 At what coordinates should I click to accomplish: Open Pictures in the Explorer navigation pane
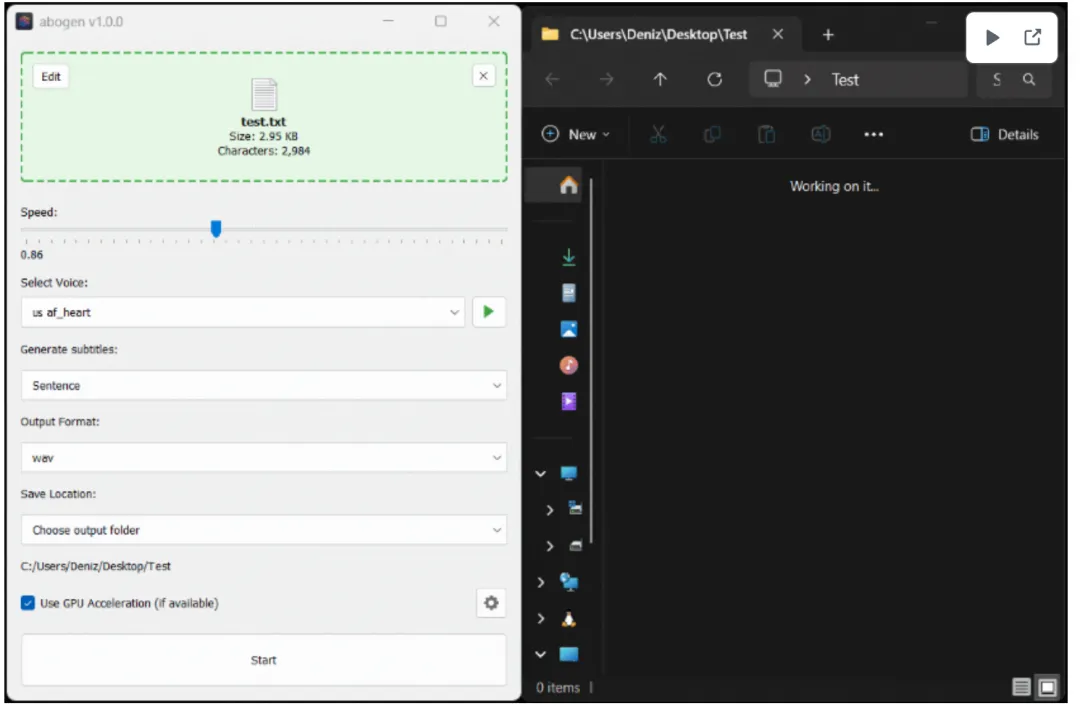point(568,329)
